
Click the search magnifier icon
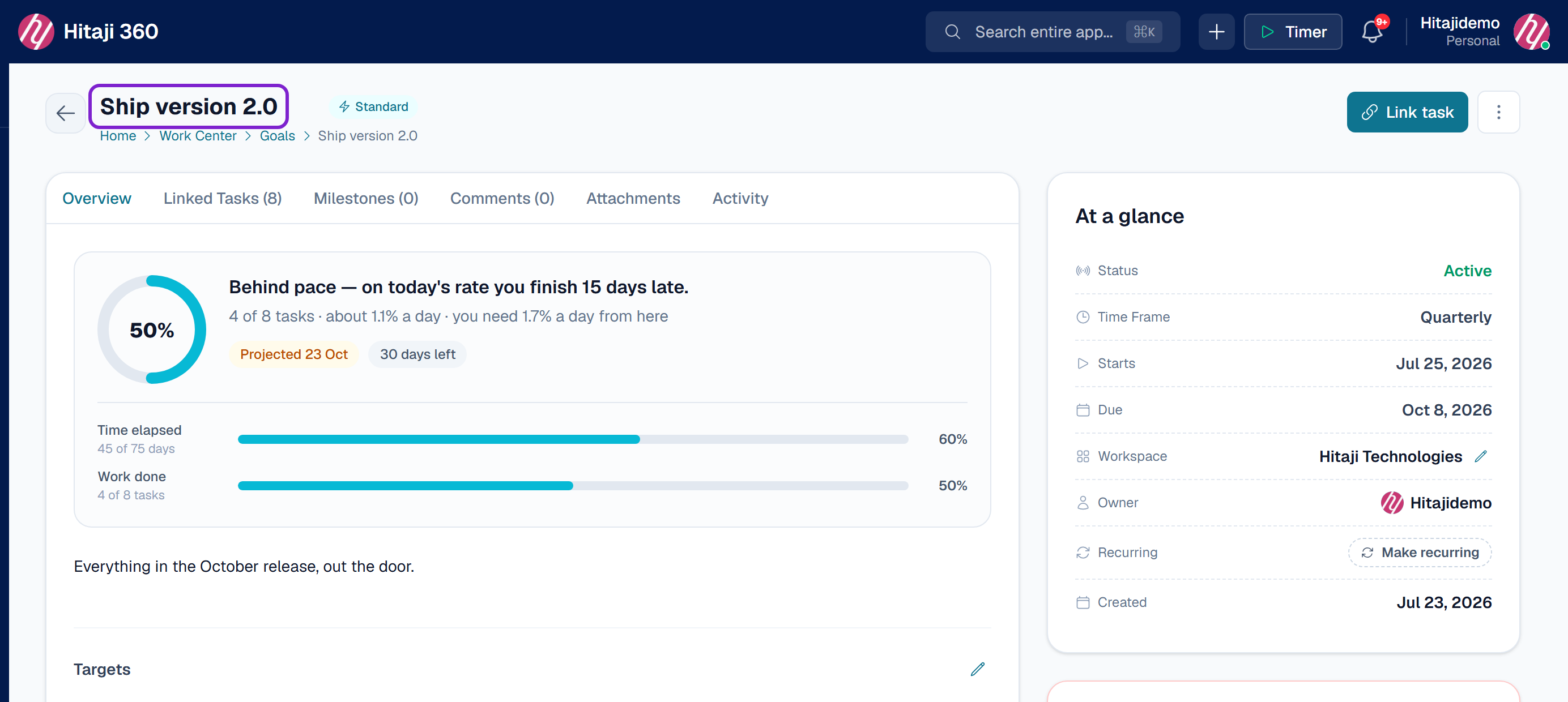(x=953, y=32)
